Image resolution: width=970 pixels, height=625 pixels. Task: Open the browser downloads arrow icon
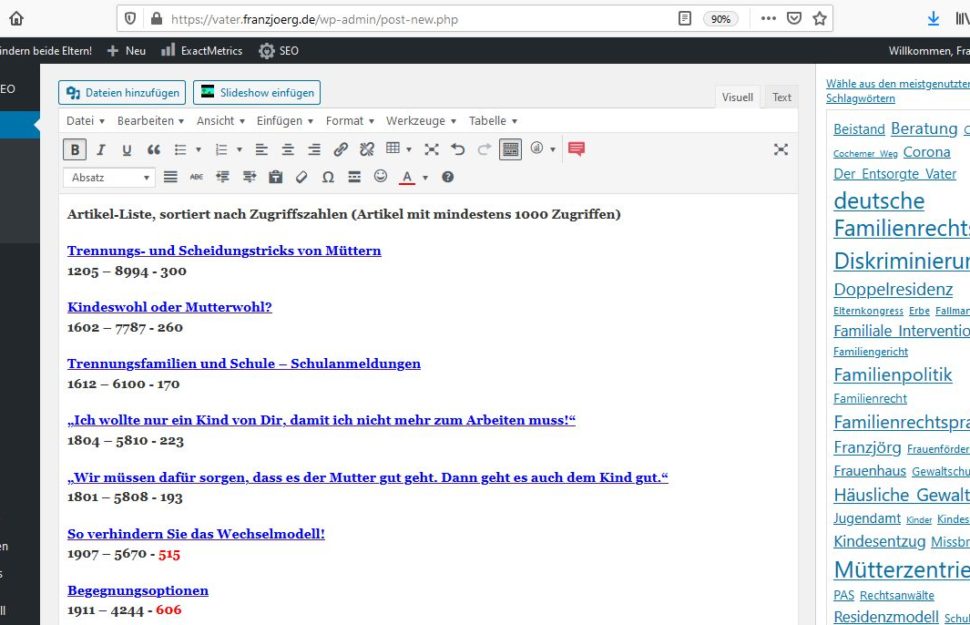tap(934, 19)
